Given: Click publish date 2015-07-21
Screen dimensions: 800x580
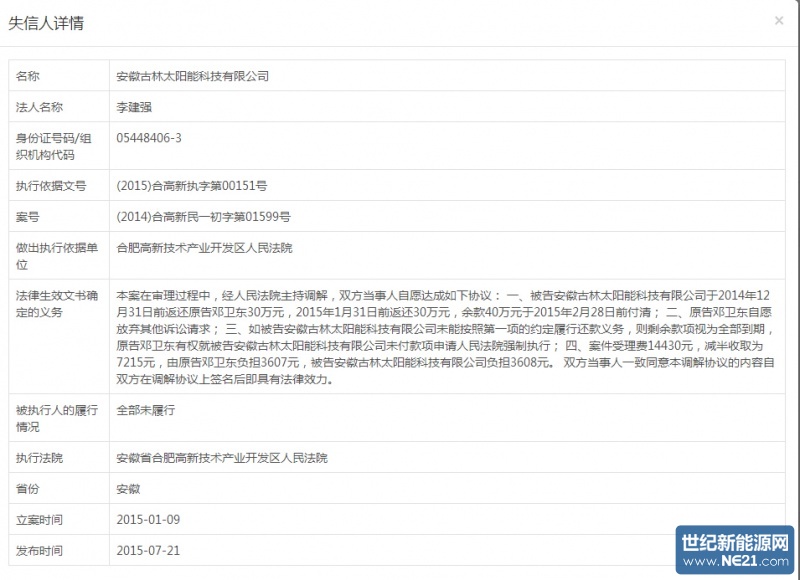Looking at the screenshot, I should (147, 550).
